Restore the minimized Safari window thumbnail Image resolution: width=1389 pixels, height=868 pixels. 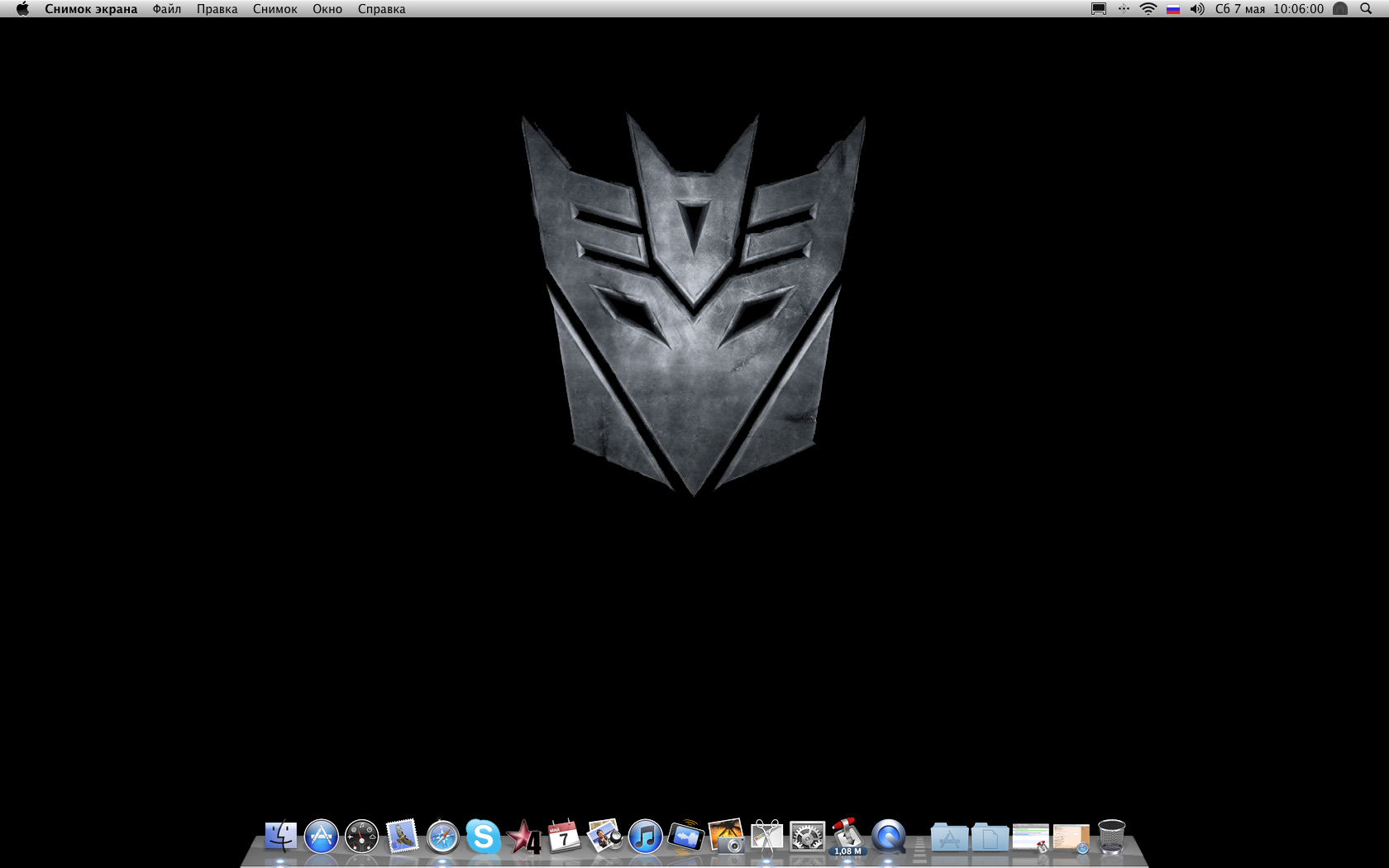coord(1071,838)
